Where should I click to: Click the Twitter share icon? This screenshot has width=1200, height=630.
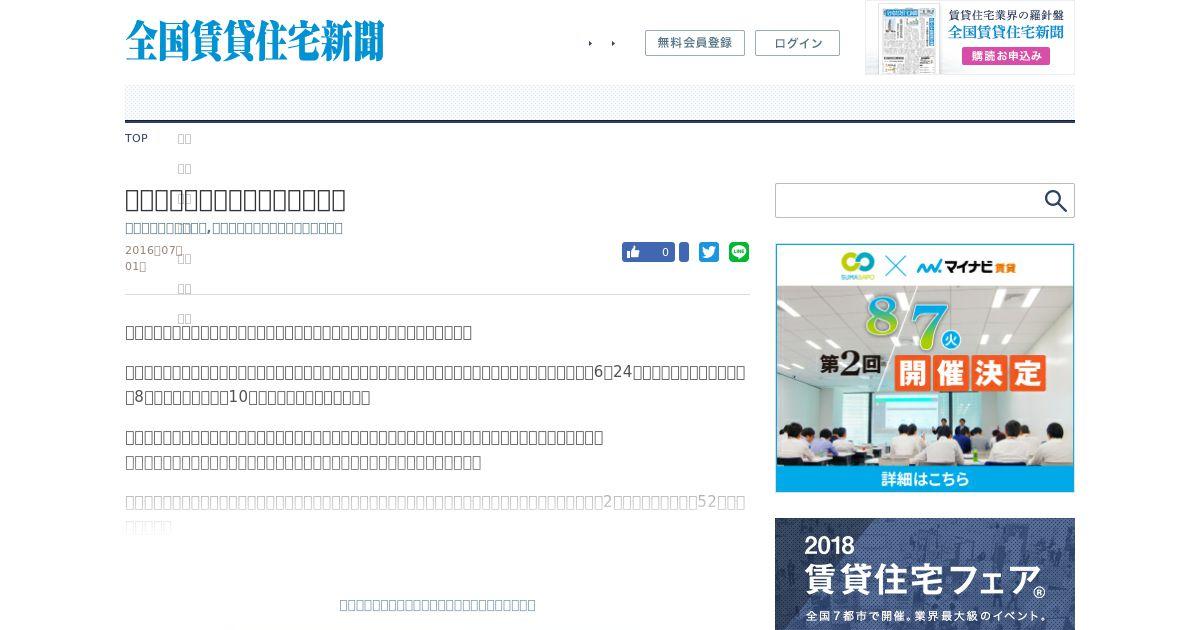click(709, 252)
